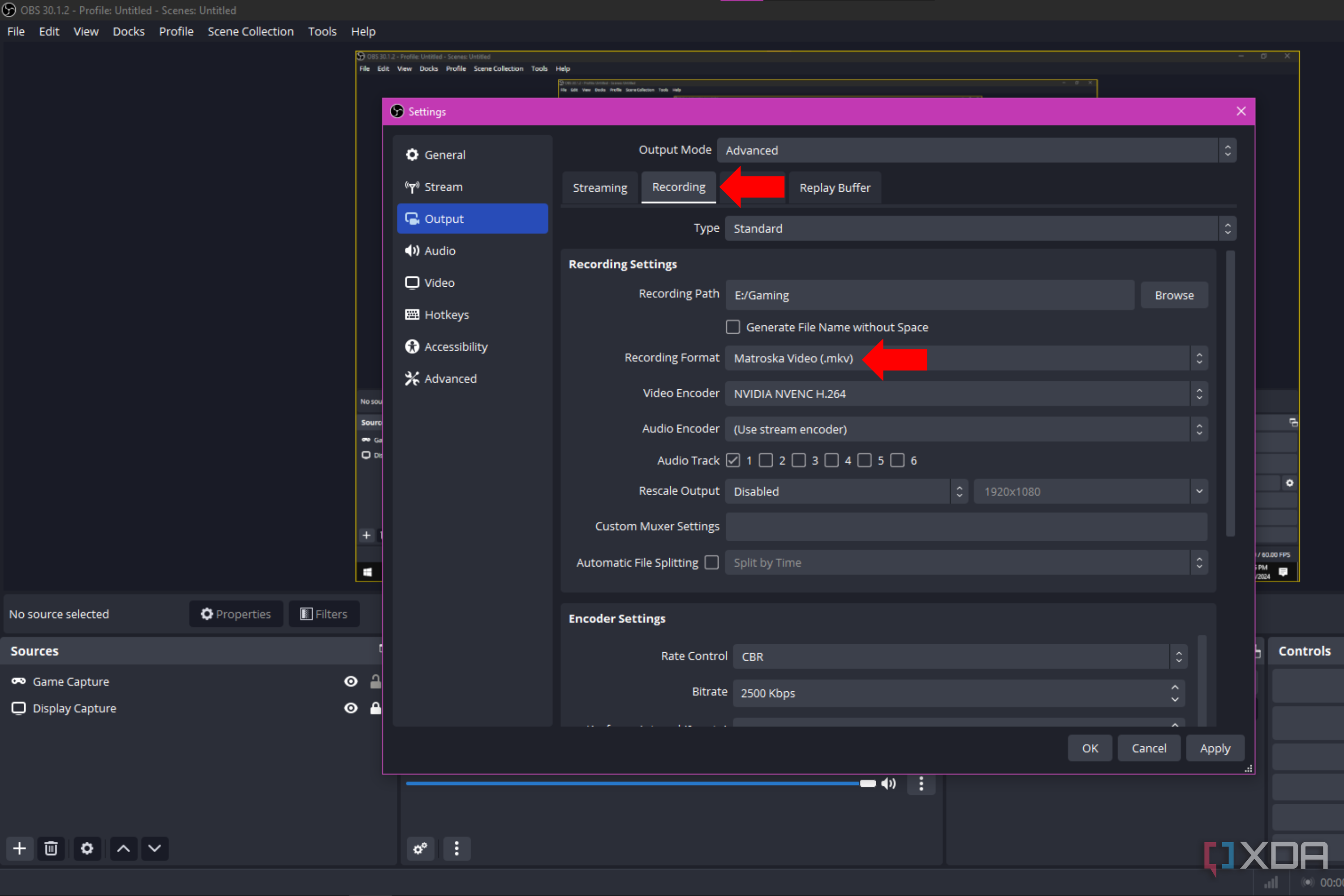Open the Accessibility settings section

click(456, 346)
